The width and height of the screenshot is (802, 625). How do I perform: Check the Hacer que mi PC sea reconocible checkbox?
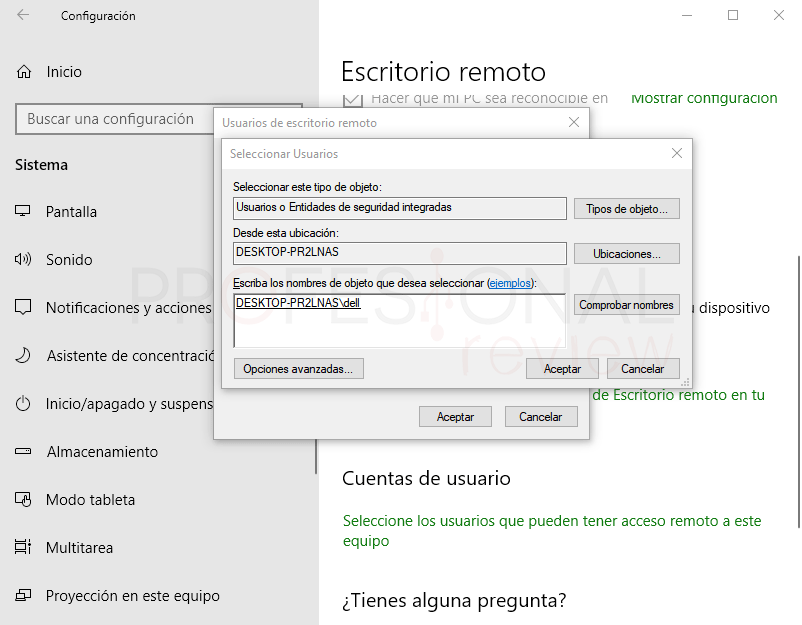352,95
